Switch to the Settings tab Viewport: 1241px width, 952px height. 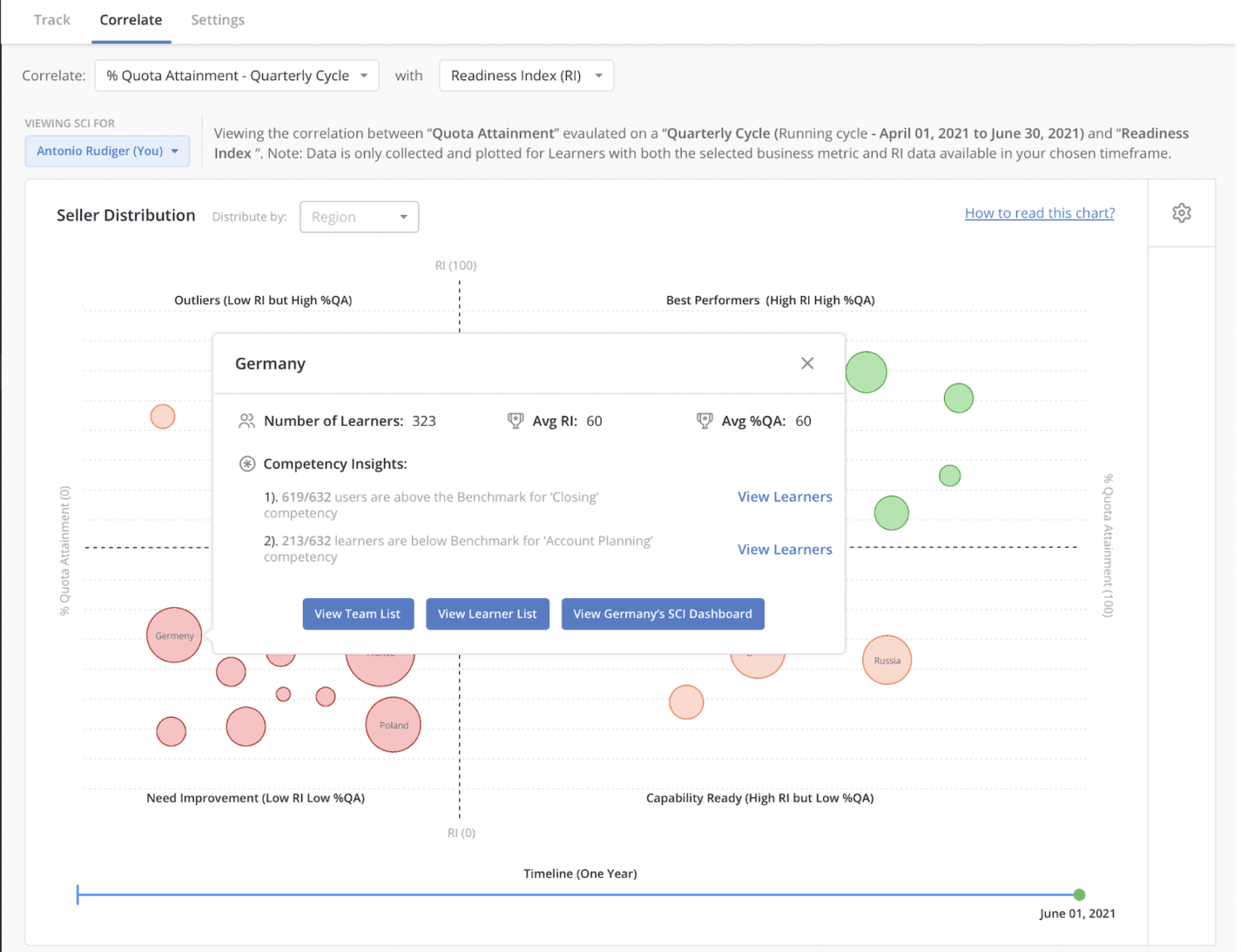217,19
